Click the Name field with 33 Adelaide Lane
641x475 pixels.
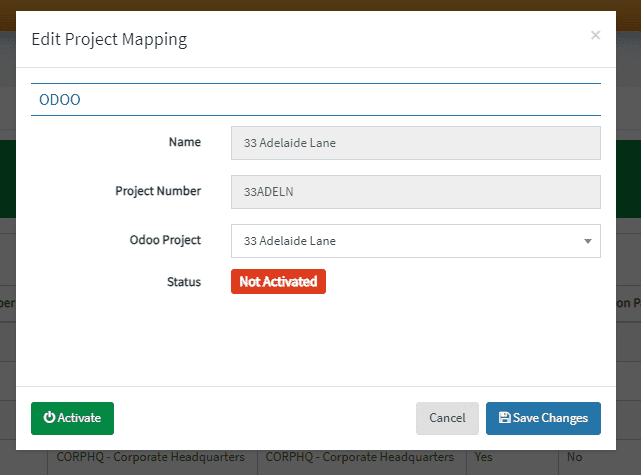point(415,143)
